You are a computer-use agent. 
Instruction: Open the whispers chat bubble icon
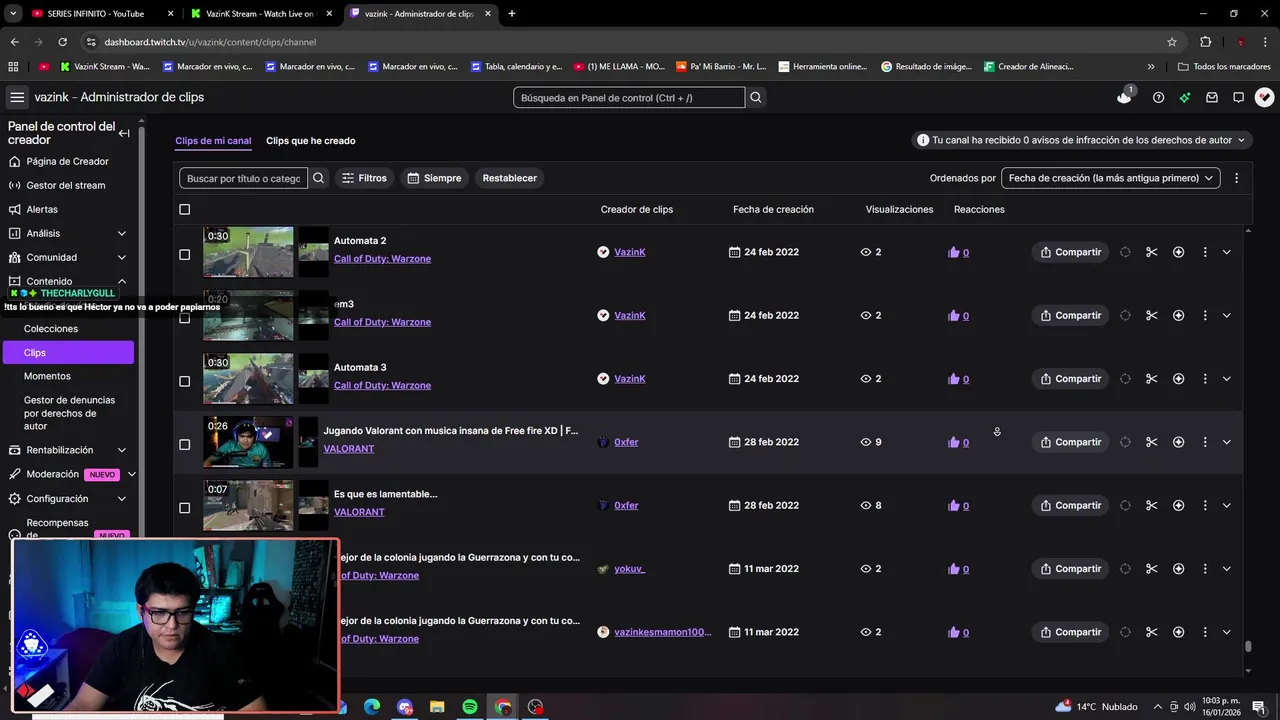point(1238,97)
